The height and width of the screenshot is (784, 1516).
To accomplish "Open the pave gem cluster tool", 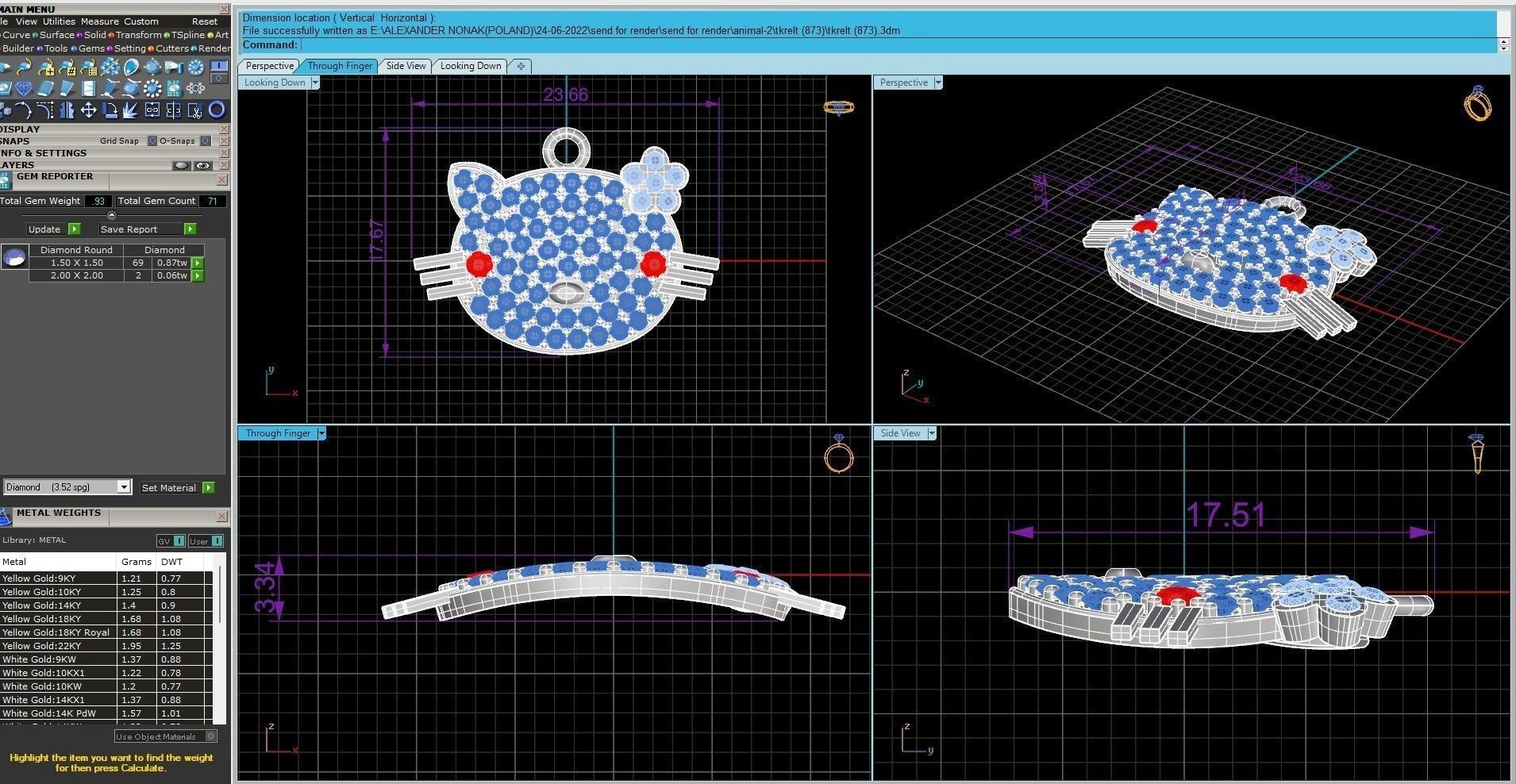I will 110,67.
